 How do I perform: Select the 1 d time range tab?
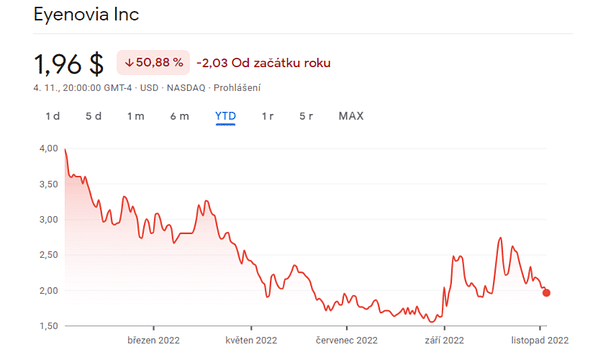(x=53, y=116)
